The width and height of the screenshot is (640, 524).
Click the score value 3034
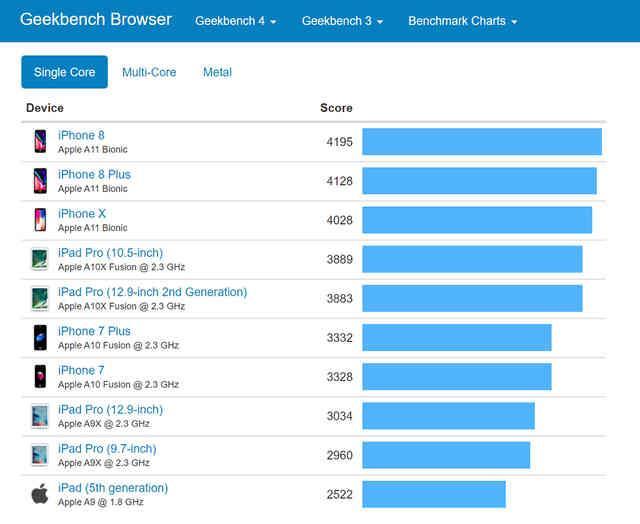(x=339, y=416)
